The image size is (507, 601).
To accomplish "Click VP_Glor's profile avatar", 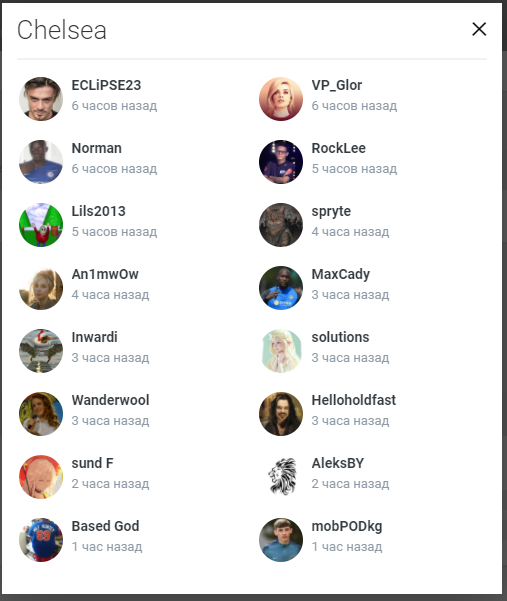I will [x=281, y=99].
